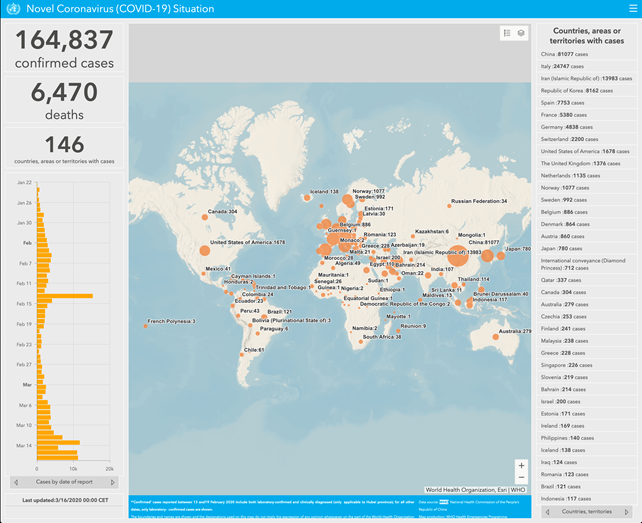642x523 pixels.
Task: Select Switzerland: 2200 cases row
Action: 587,139
